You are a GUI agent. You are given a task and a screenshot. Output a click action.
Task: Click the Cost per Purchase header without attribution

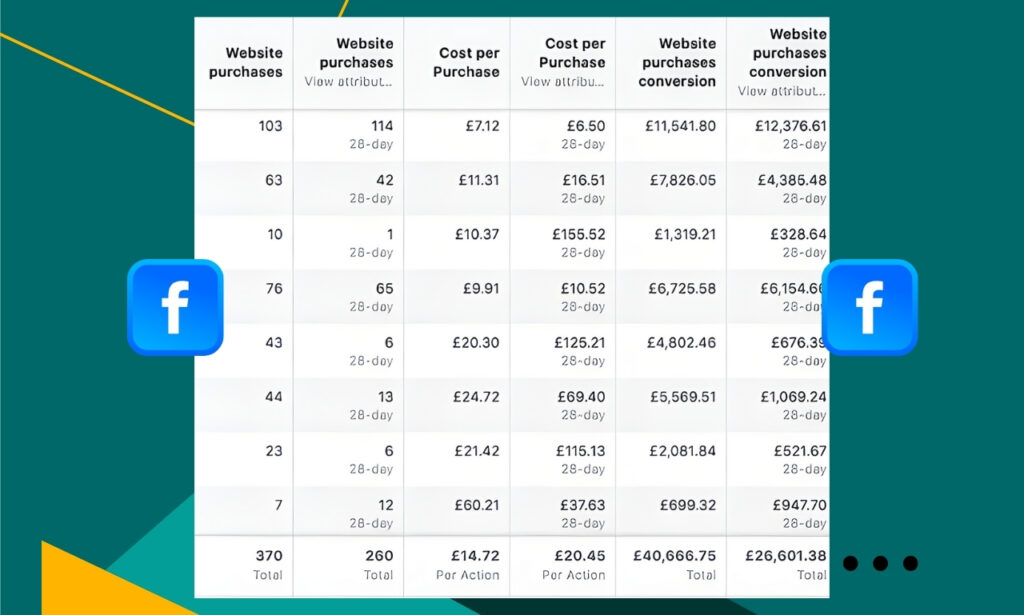[469, 62]
